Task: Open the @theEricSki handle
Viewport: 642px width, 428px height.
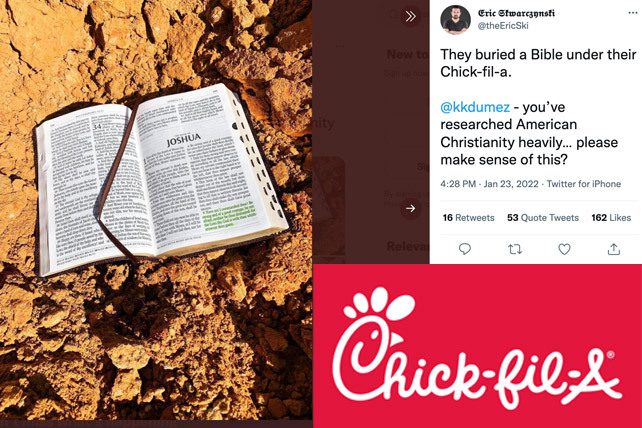Action: pos(503,25)
